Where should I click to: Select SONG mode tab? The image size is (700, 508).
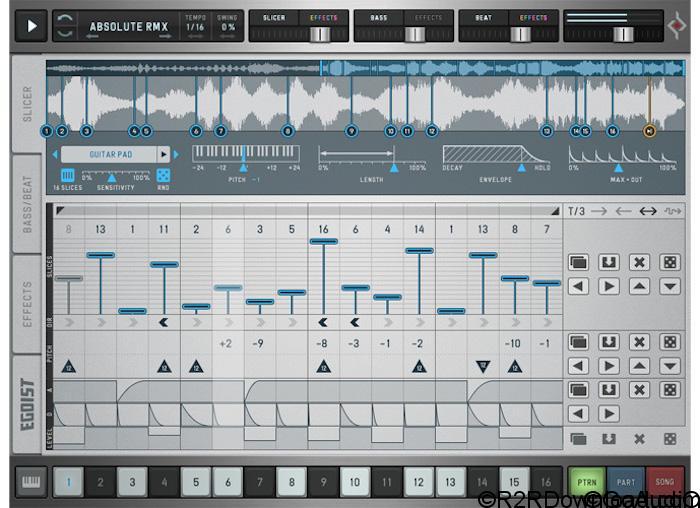click(665, 482)
